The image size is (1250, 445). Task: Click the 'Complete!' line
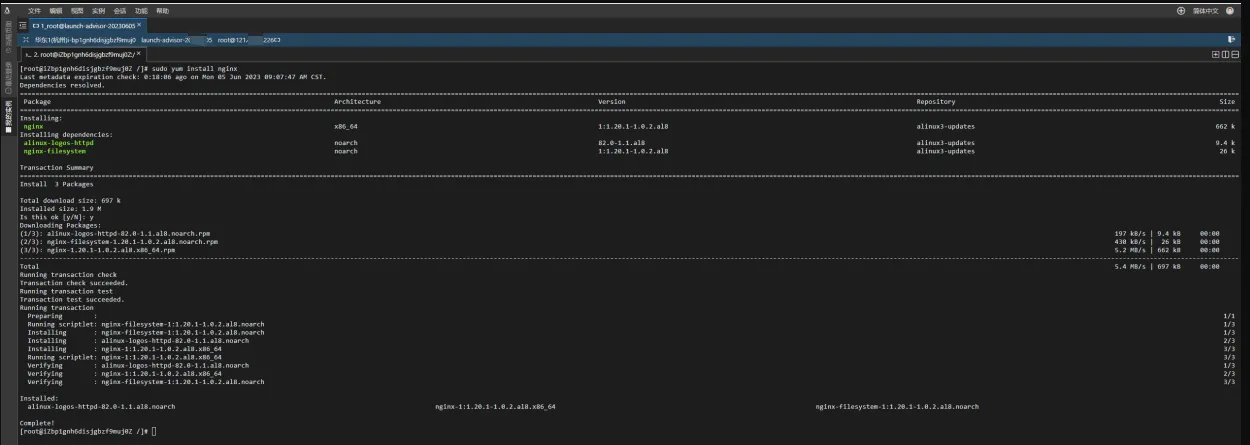(x=38, y=423)
